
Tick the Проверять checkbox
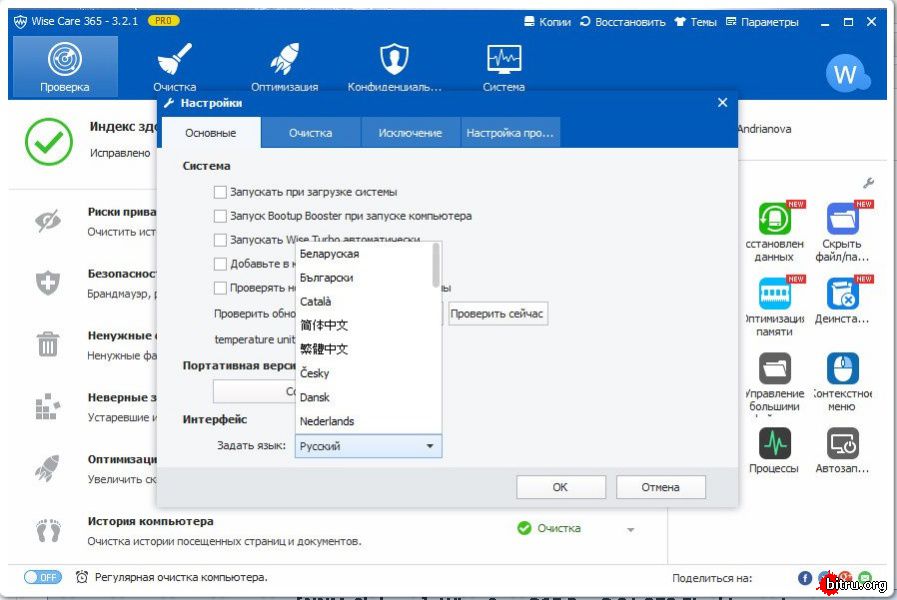coord(220,288)
